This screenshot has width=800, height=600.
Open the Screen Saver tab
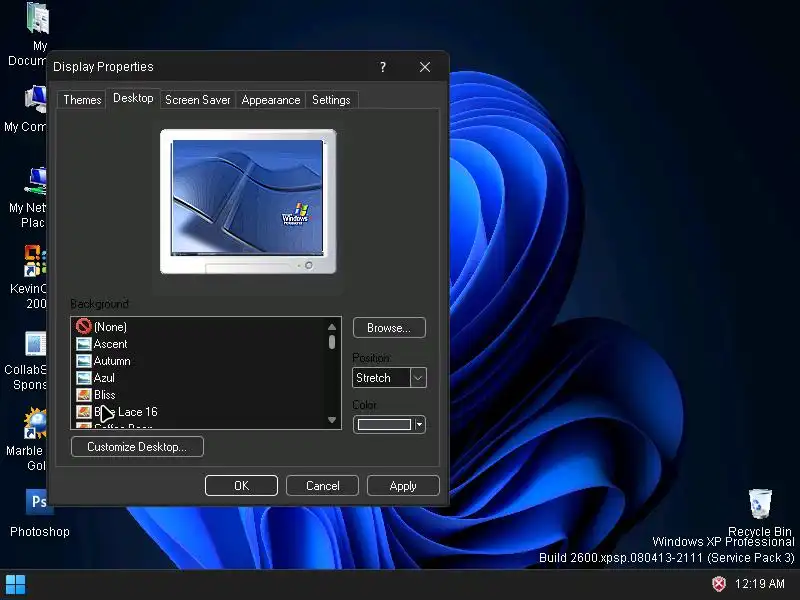197,100
